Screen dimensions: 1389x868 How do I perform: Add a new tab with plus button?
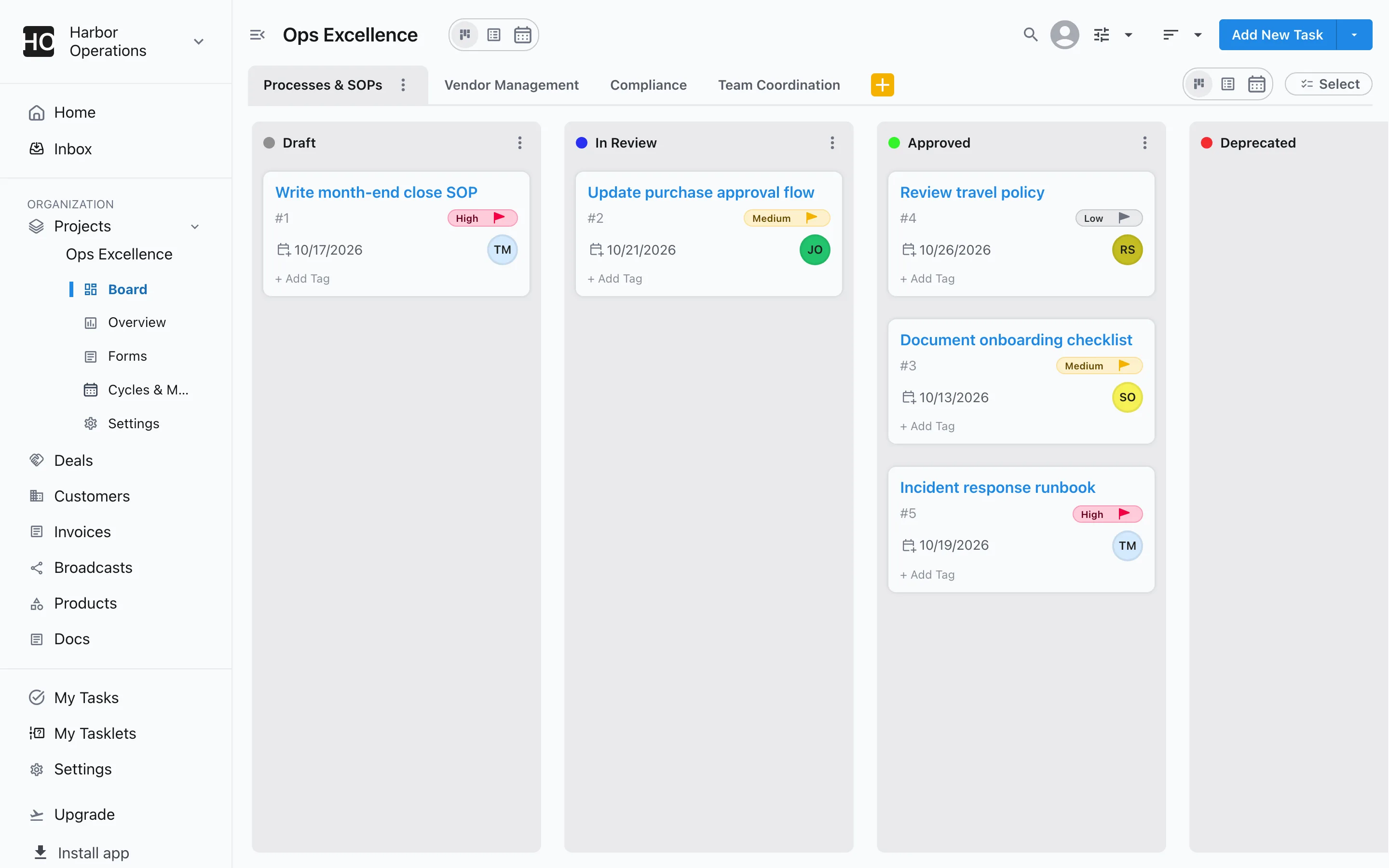click(882, 85)
